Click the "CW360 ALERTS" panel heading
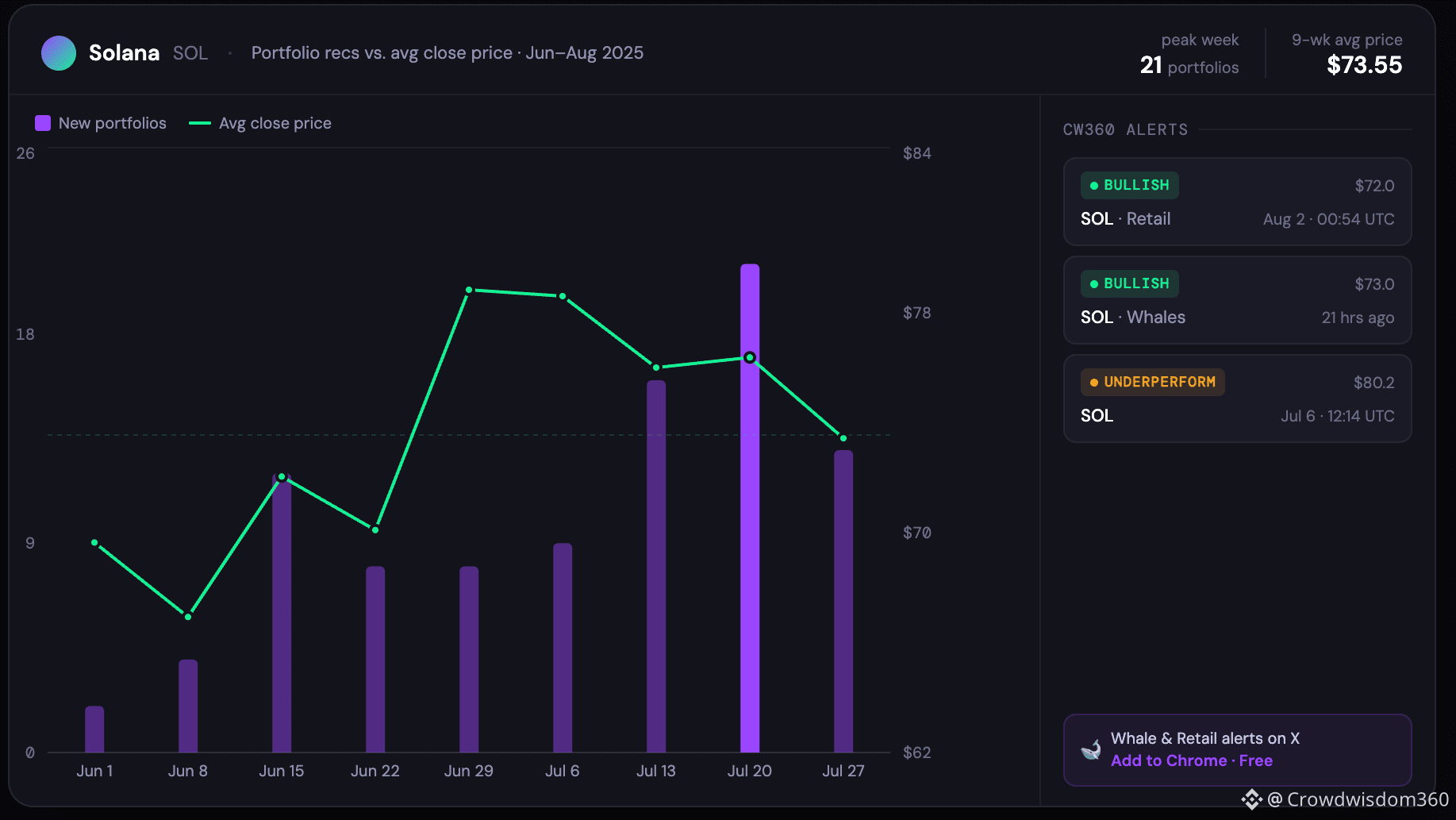Screen dimensions: 1456x820 [1126, 129]
